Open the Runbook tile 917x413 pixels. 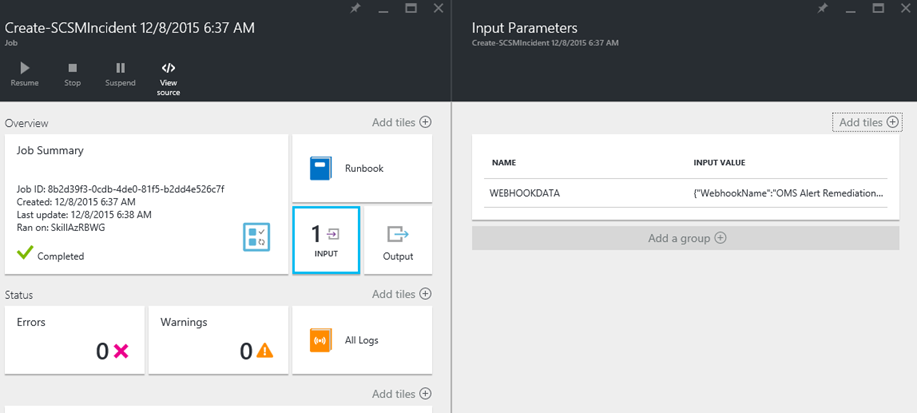pos(361,168)
